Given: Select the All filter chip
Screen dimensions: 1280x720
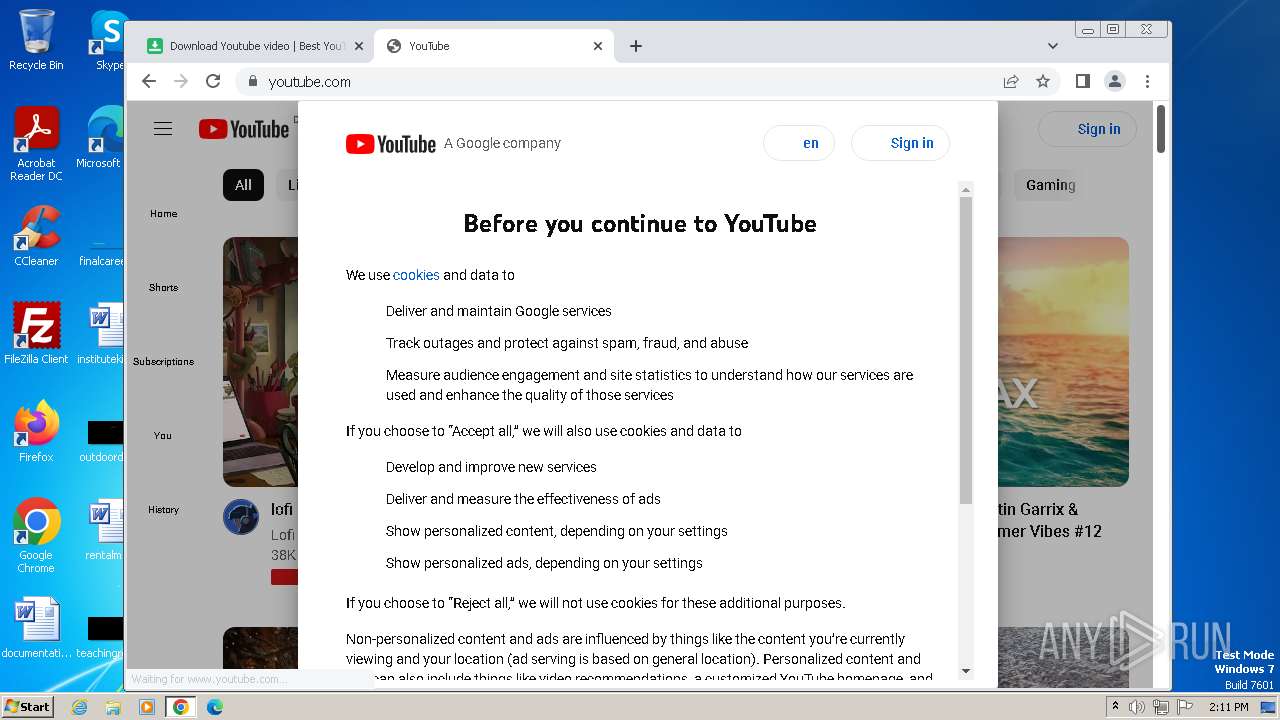Looking at the screenshot, I should pos(243,185).
